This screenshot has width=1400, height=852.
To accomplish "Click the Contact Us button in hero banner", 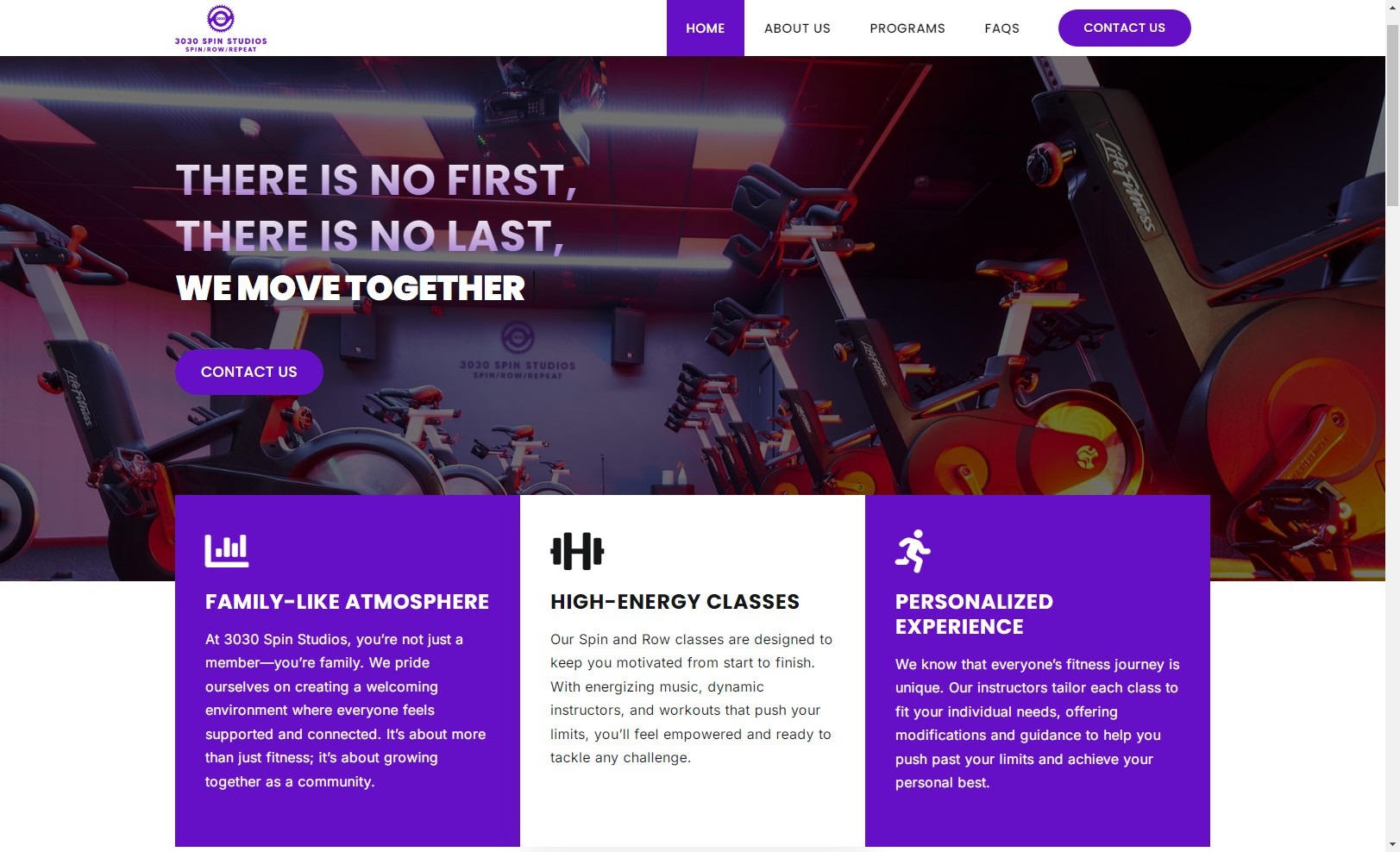I will click(x=249, y=372).
